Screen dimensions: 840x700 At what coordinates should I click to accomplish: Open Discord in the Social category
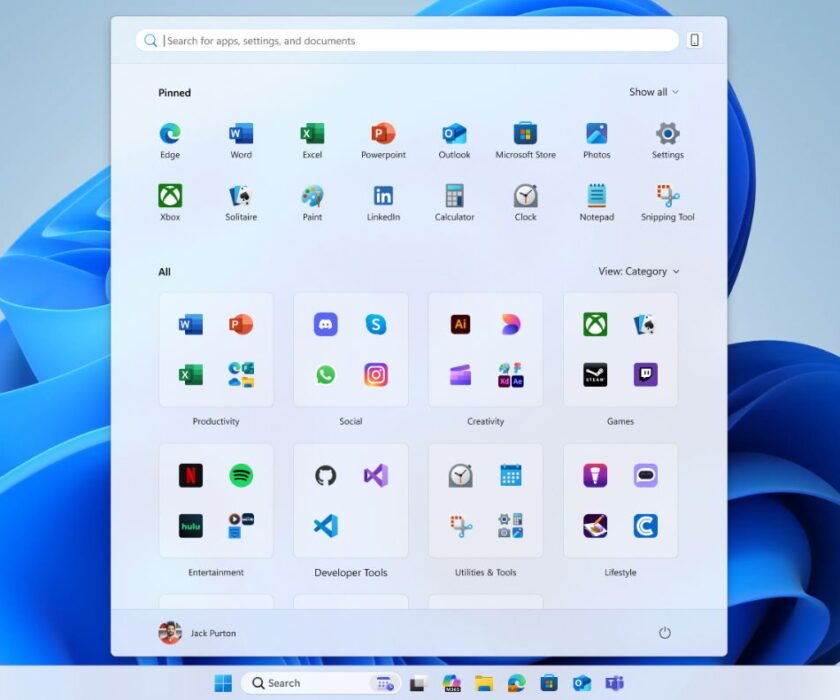tap(326, 324)
